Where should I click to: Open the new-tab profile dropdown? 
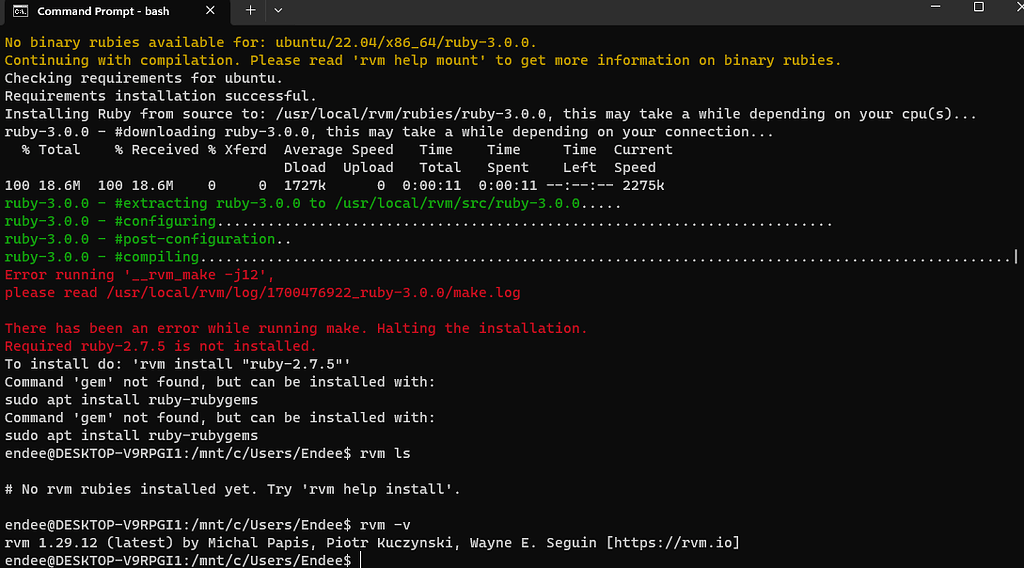pyautogui.click(x=278, y=10)
